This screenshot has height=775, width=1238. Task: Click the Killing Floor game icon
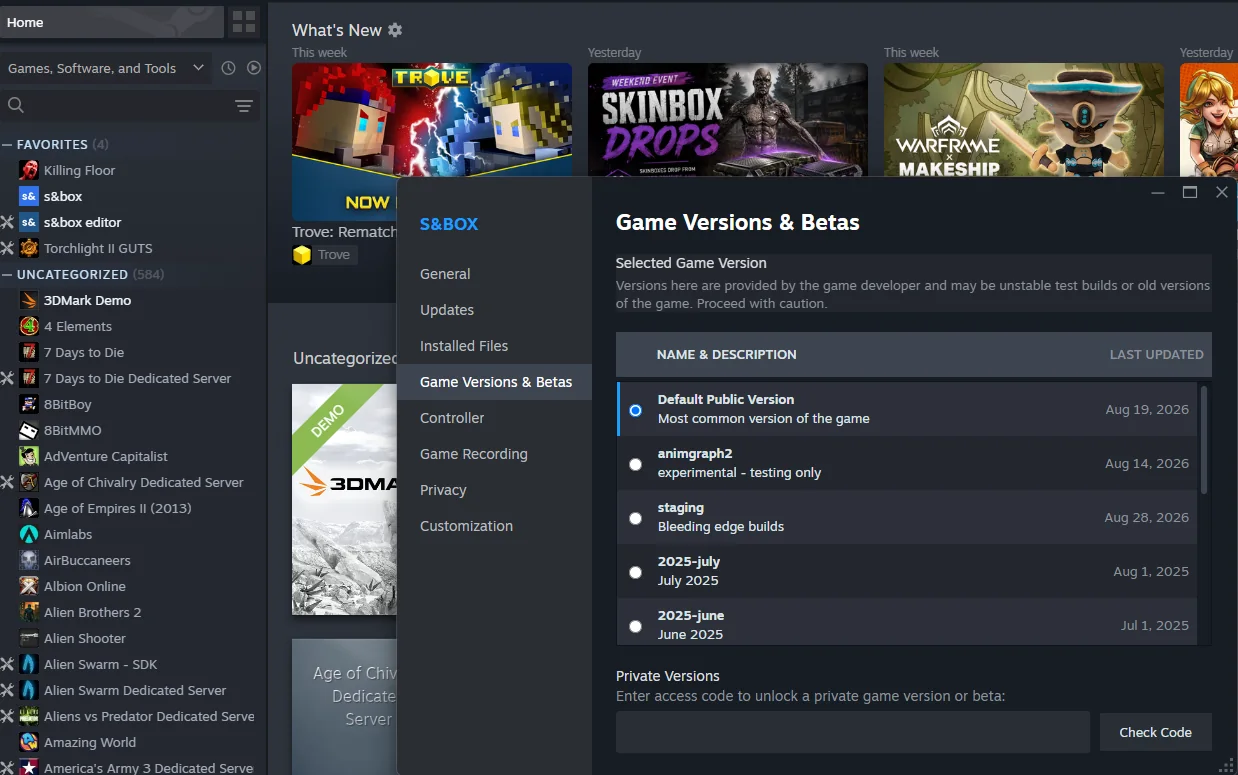tap(29, 170)
